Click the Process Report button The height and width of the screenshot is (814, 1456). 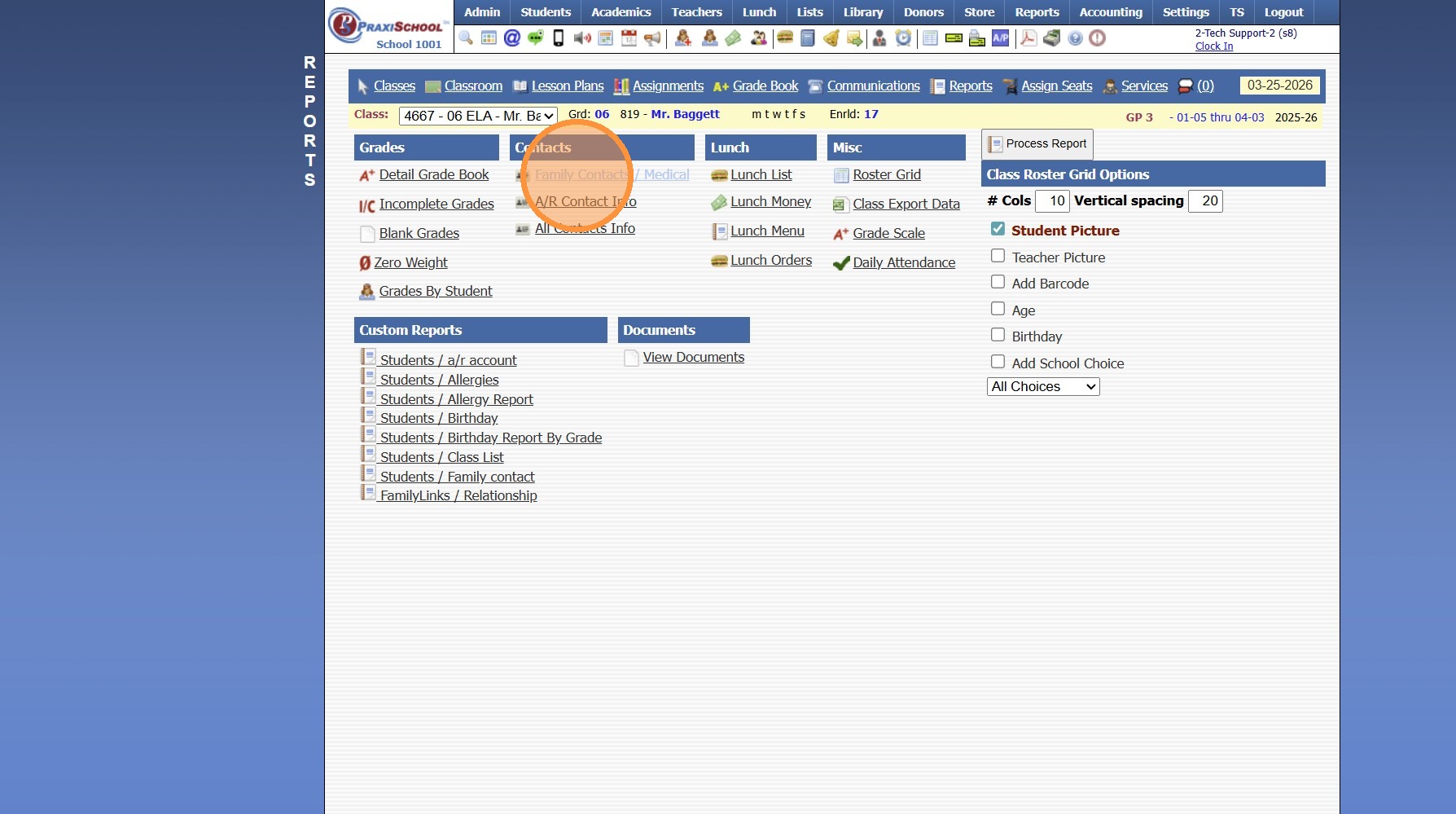1037,144
